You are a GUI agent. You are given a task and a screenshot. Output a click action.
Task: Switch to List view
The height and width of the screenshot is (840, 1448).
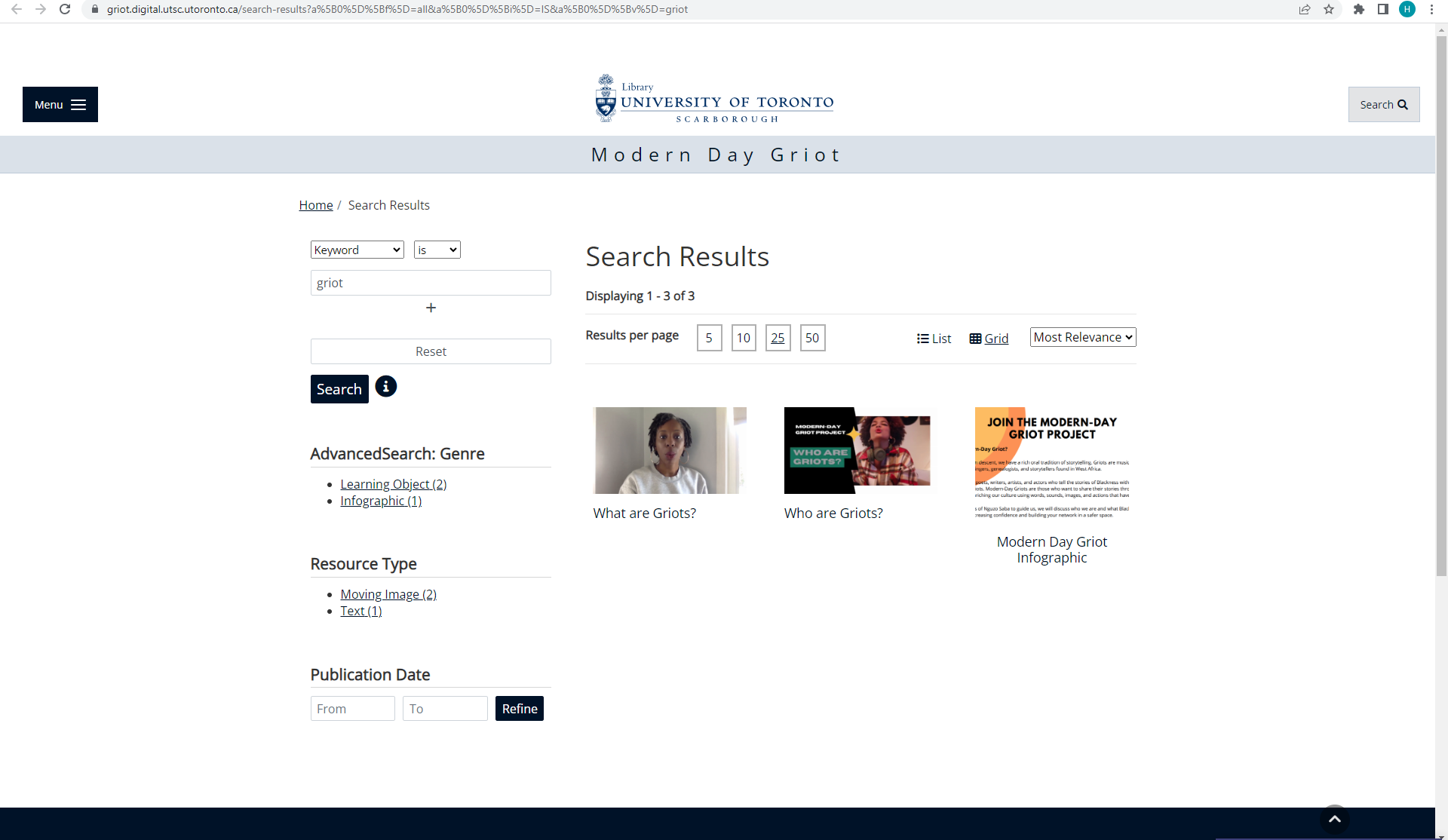(934, 339)
